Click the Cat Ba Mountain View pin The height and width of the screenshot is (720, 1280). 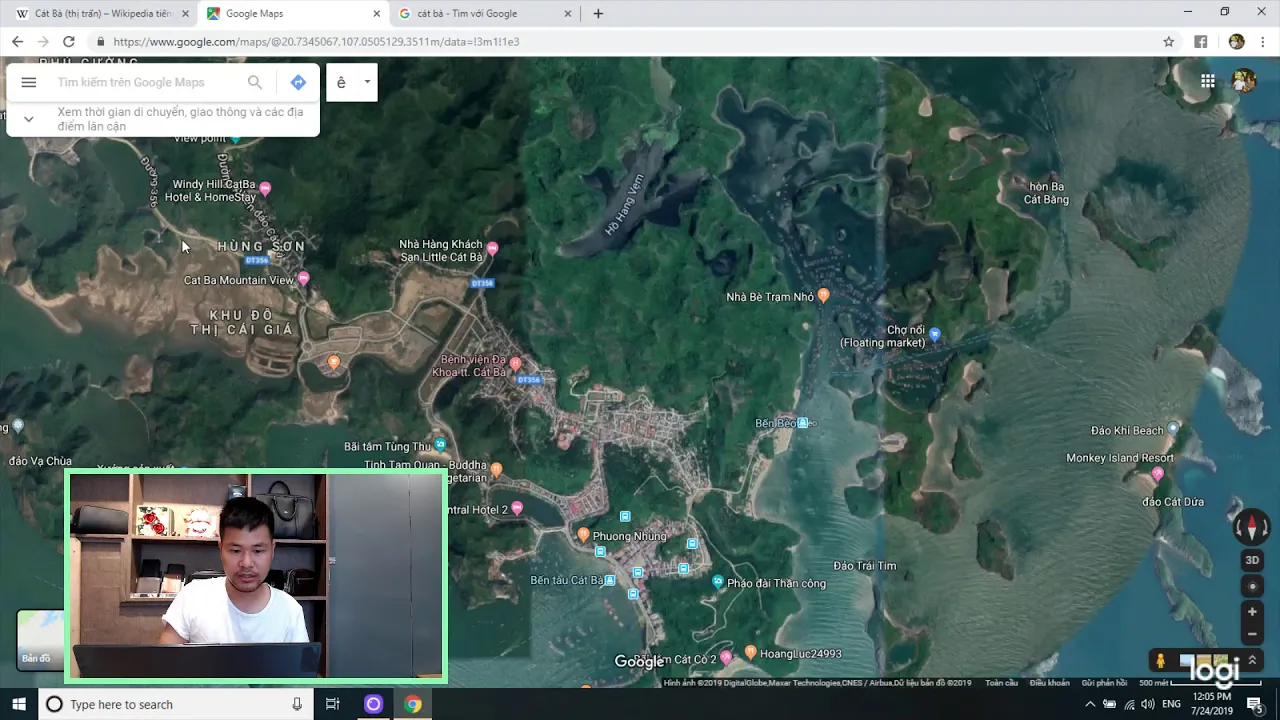304,279
